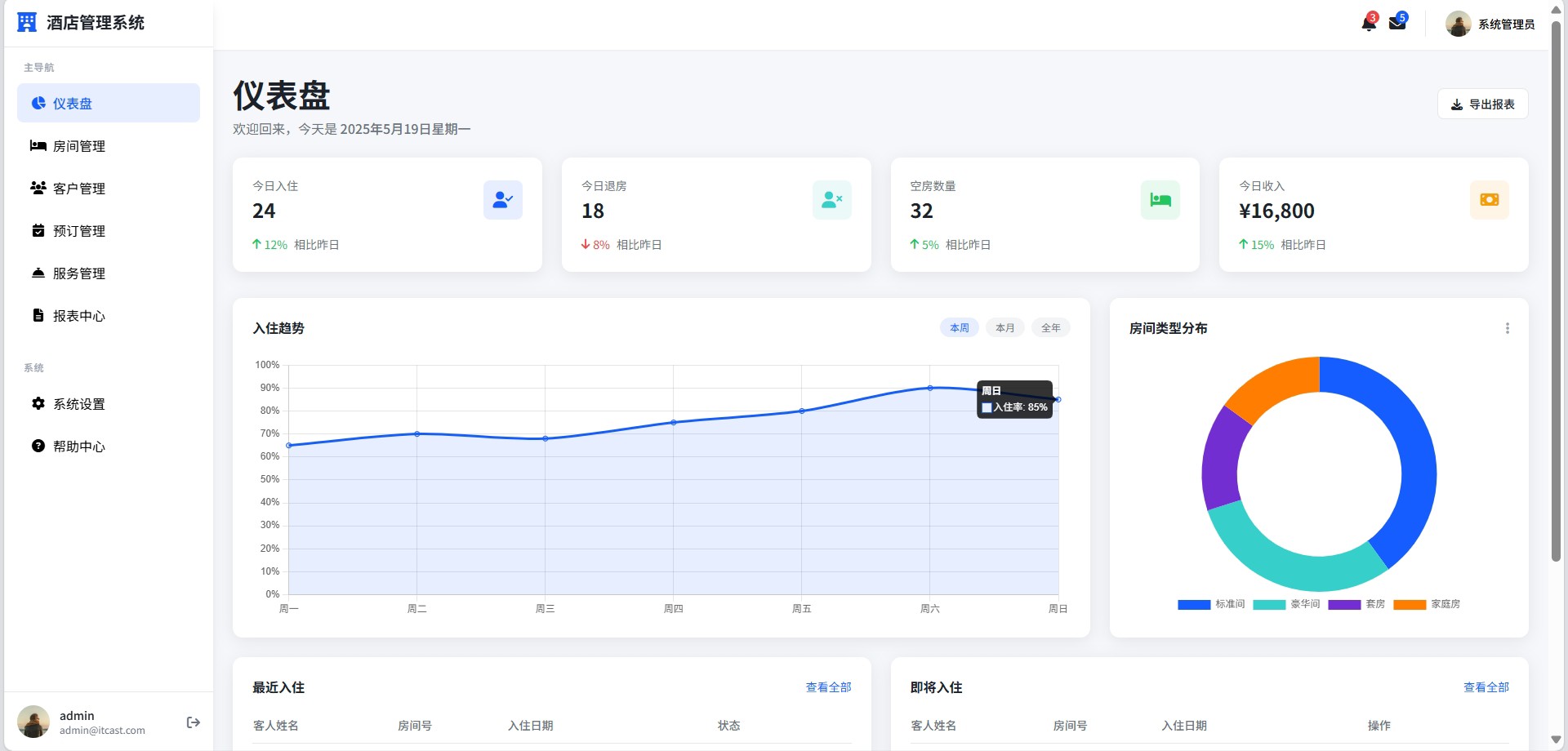Toggle the 豪华间 legend item
The width and height of the screenshot is (1568, 751).
click(1286, 605)
